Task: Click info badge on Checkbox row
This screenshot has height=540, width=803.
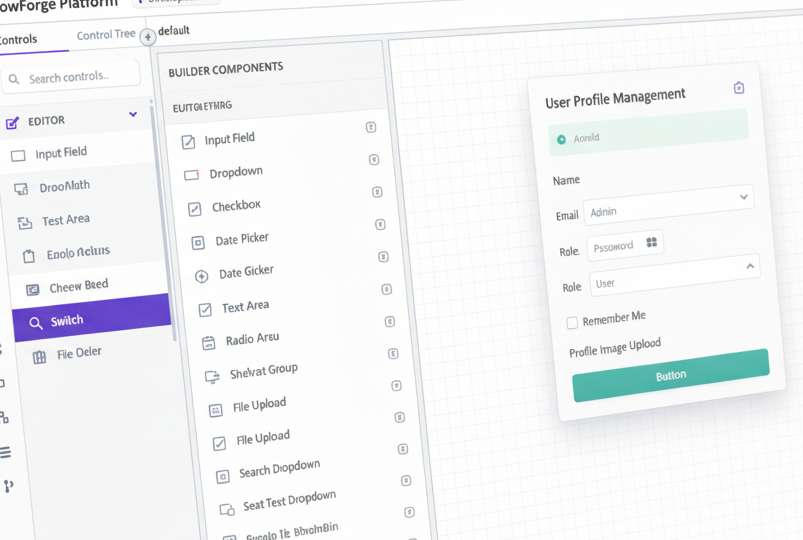Action: 377,192
